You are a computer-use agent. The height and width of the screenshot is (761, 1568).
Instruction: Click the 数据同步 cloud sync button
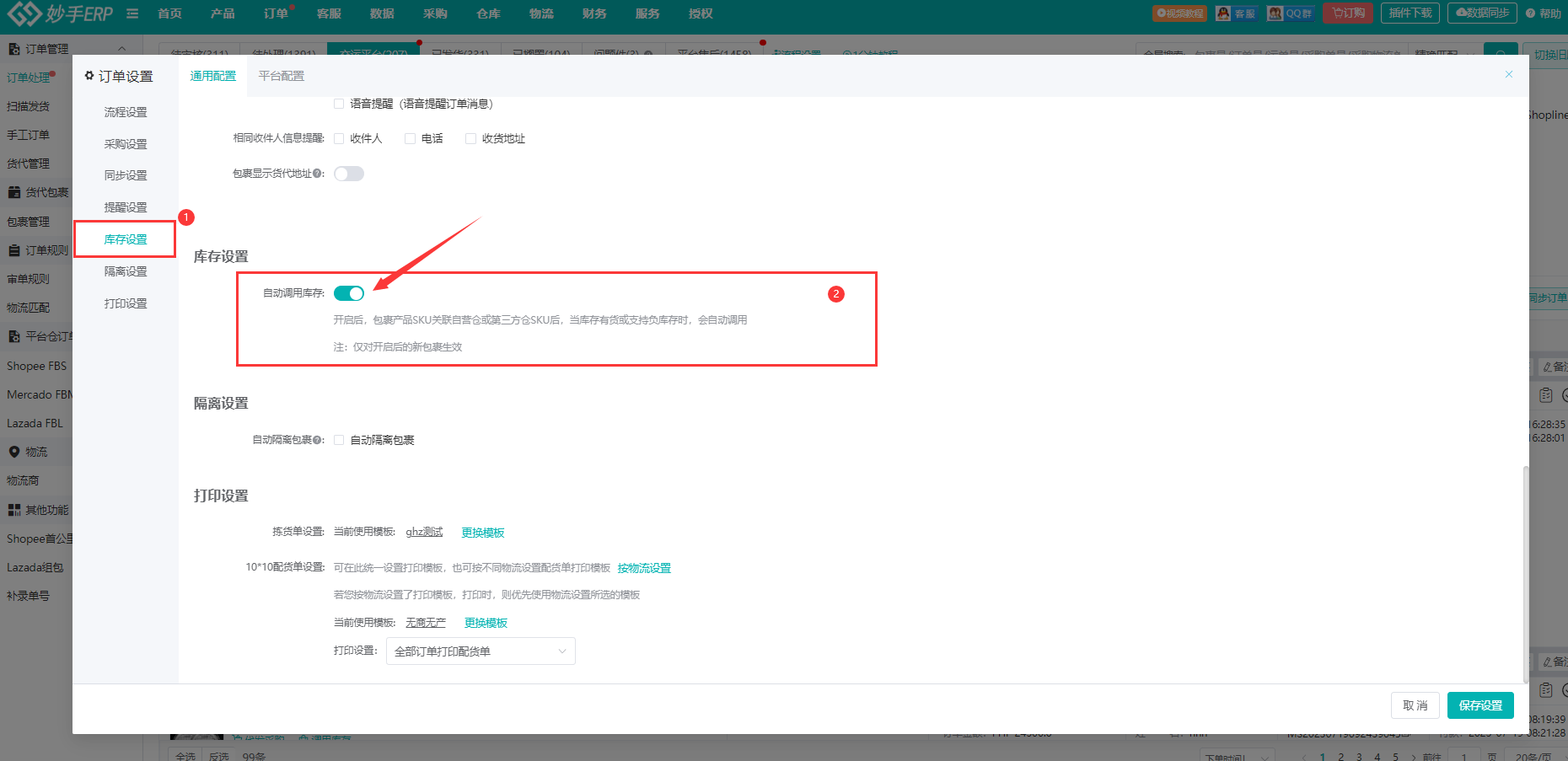(x=1482, y=13)
